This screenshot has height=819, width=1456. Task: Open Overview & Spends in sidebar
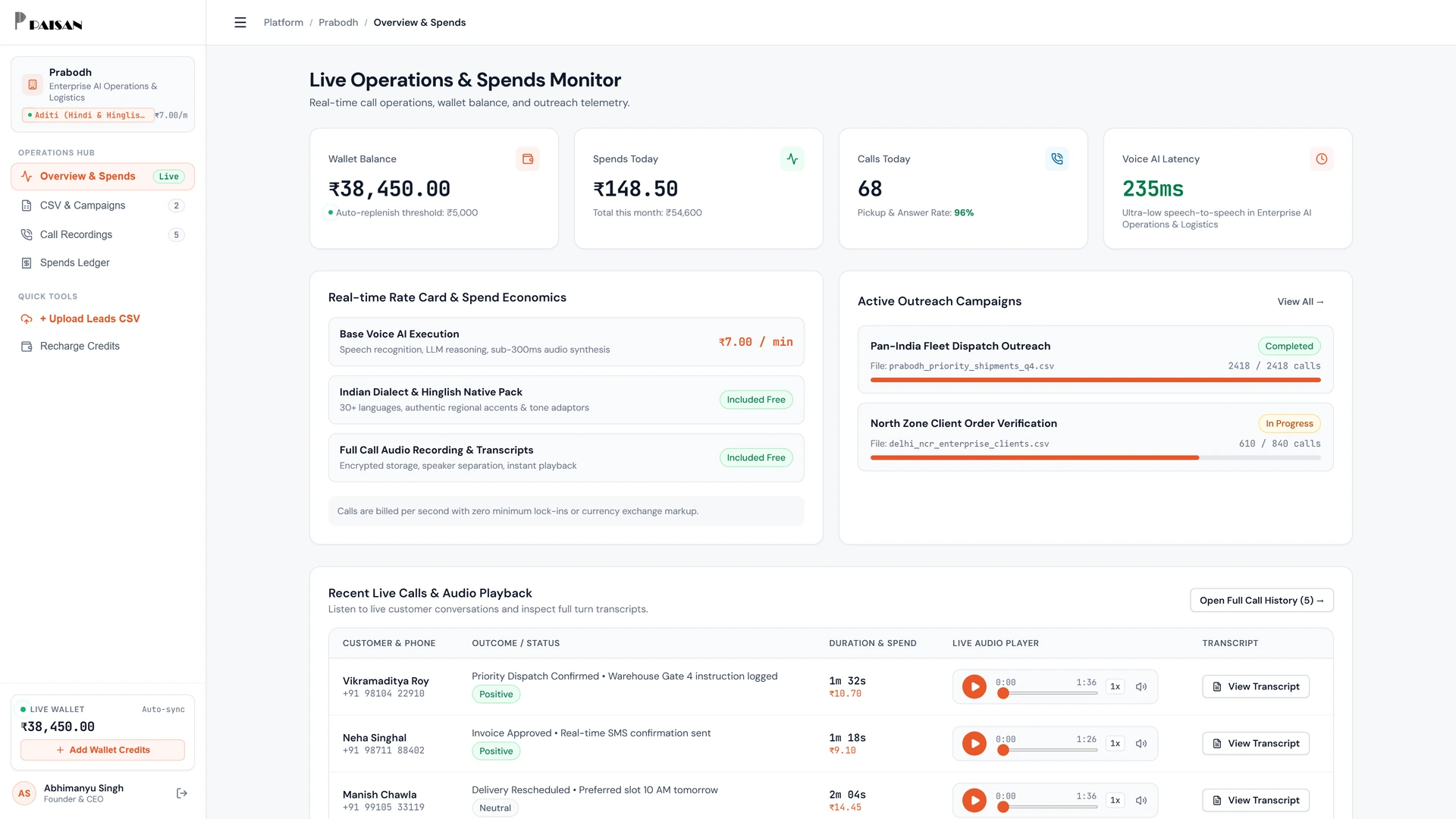102,177
